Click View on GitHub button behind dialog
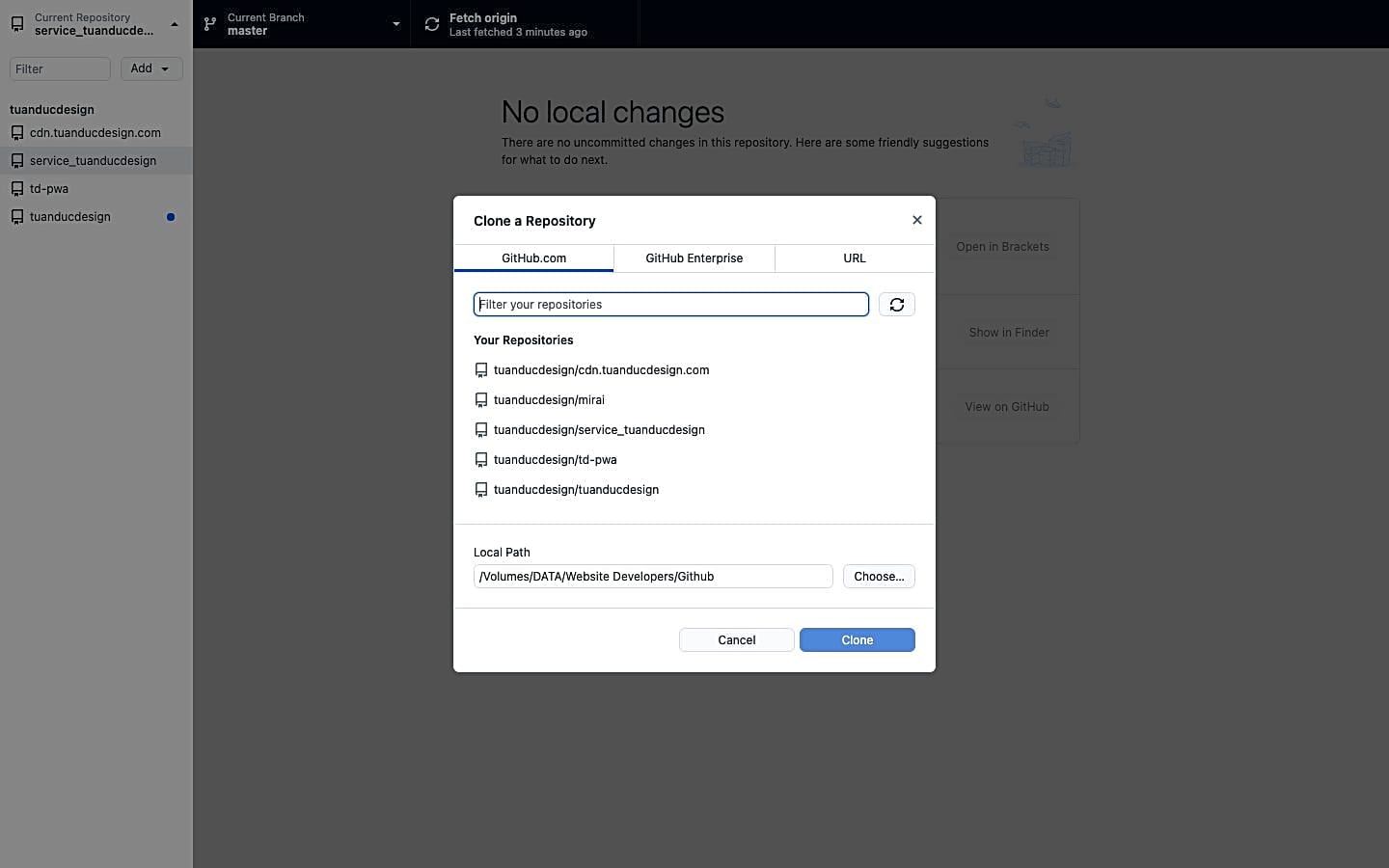The width and height of the screenshot is (1389, 868). pos(1007,407)
